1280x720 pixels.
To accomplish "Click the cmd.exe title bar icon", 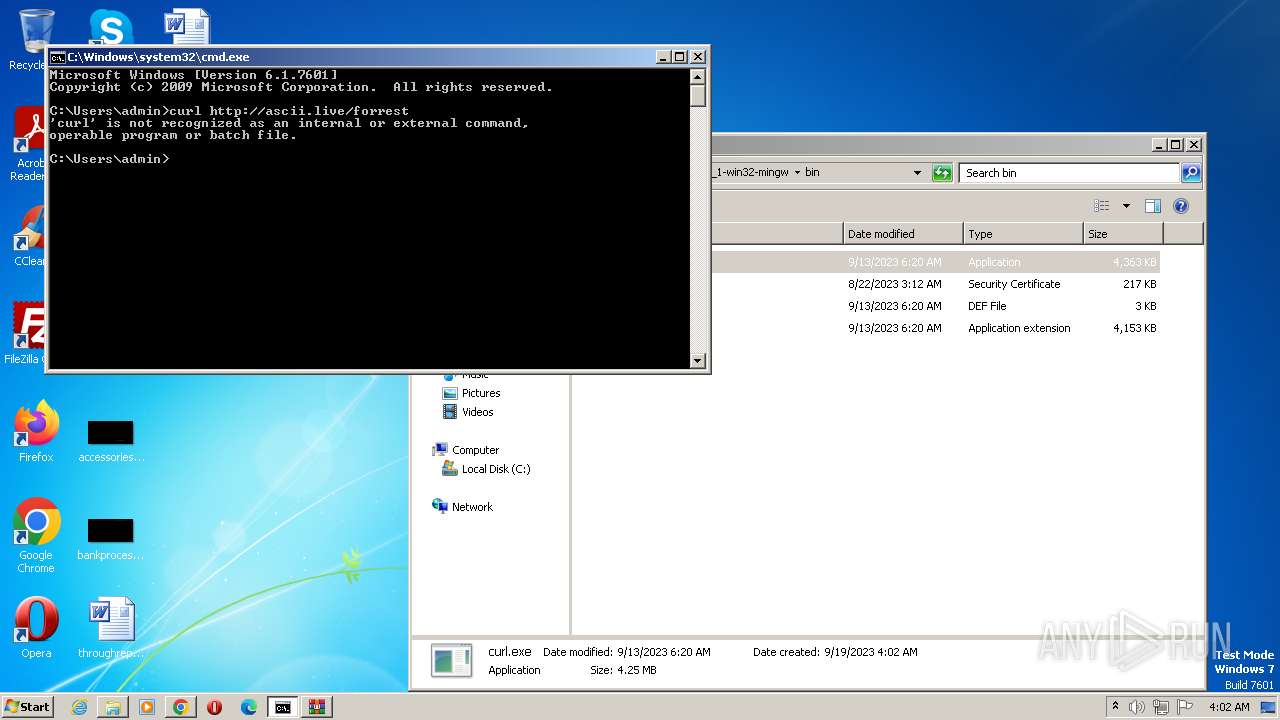I will pyautogui.click(x=58, y=57).
